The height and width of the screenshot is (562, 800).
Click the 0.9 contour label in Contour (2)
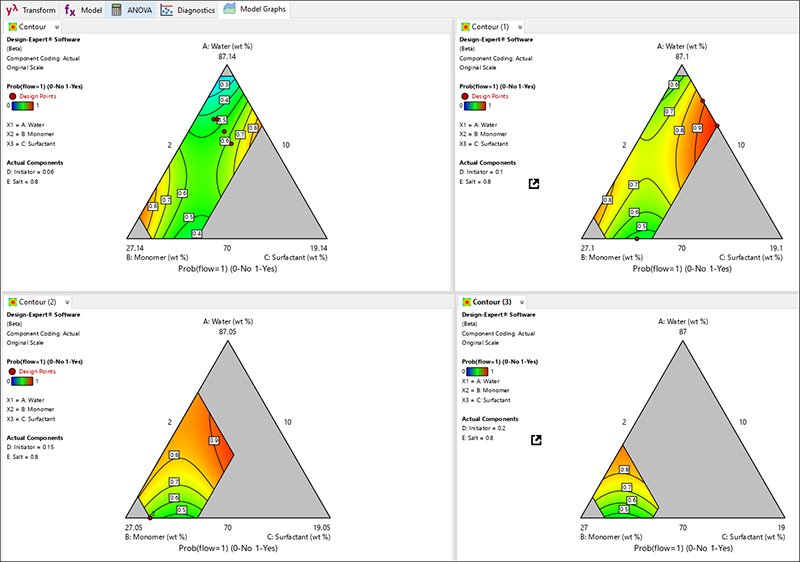(x=213, y=439)
